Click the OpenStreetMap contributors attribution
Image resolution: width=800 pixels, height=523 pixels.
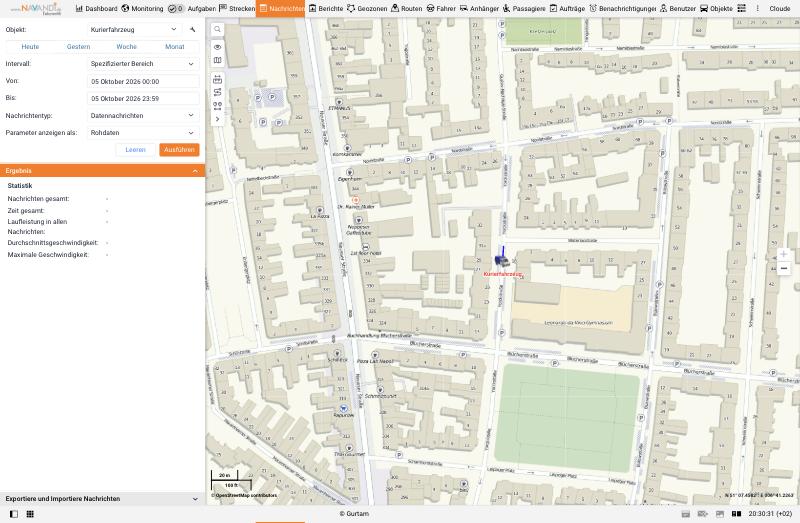pos(244,495)
